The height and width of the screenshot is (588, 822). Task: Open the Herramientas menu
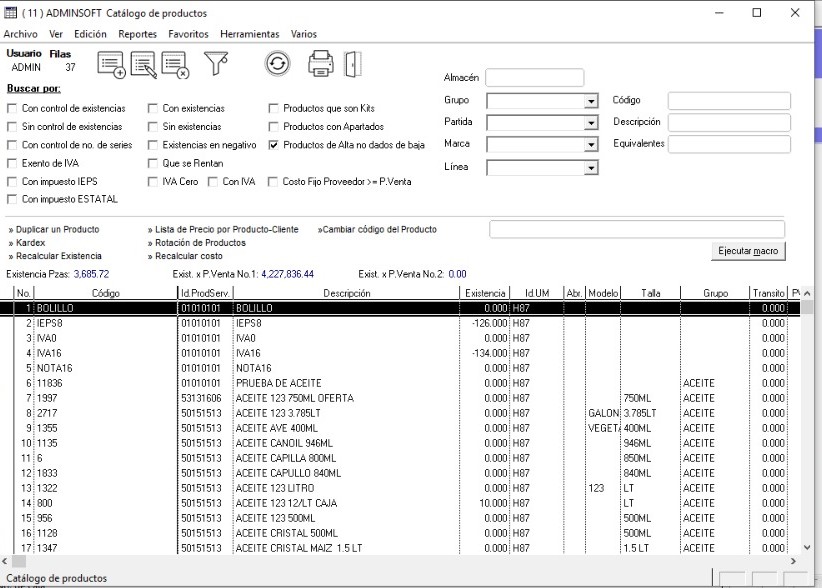pos(250,34)
